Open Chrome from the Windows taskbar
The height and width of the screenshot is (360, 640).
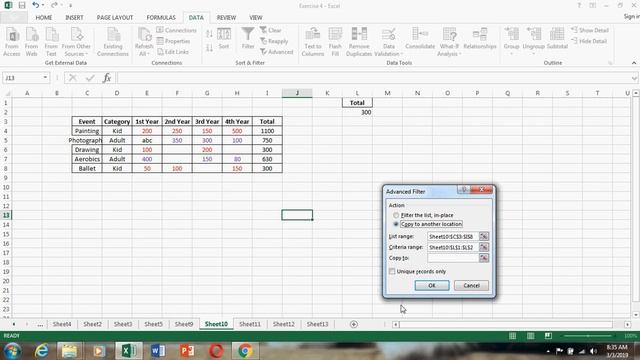[245, 351]
